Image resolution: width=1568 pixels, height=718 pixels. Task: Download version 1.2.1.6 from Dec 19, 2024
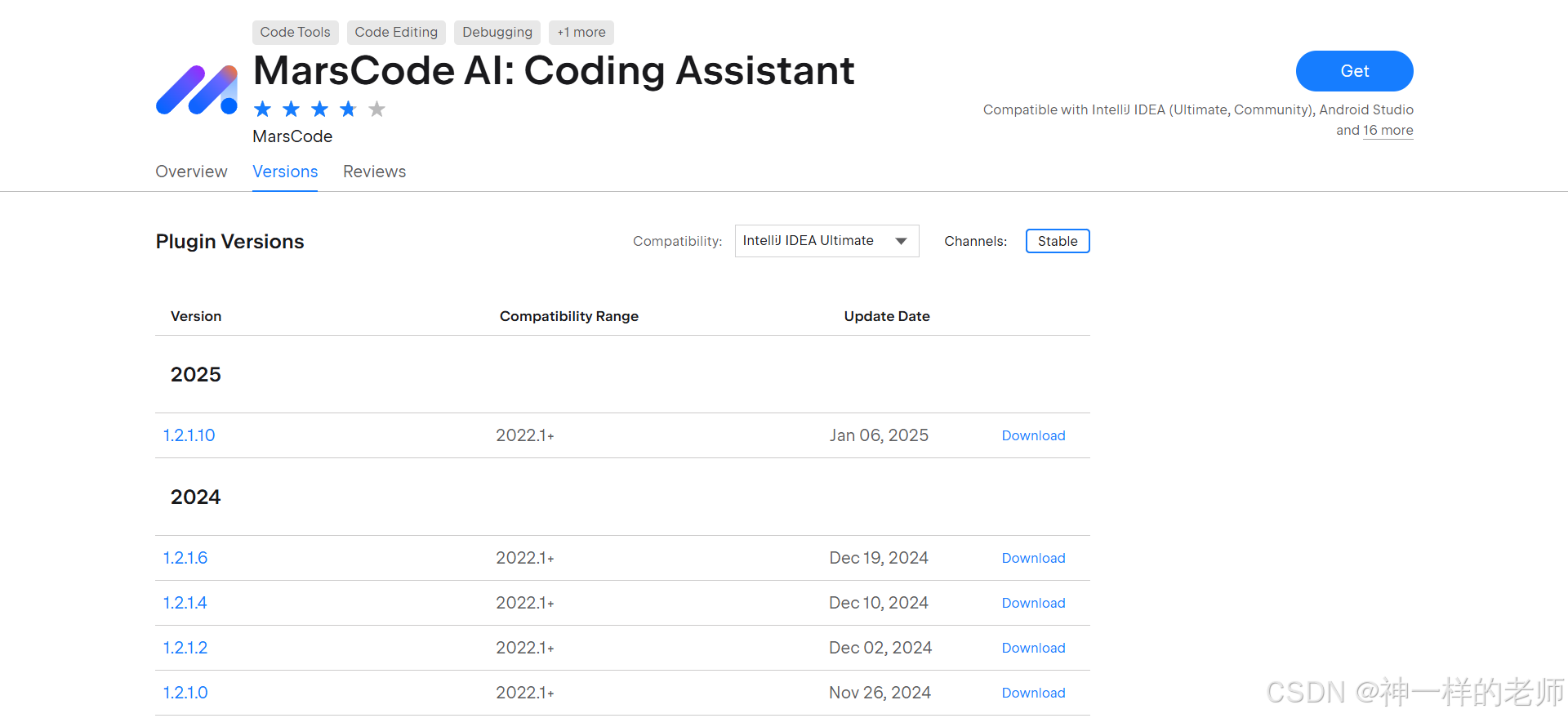[1033, 558]
